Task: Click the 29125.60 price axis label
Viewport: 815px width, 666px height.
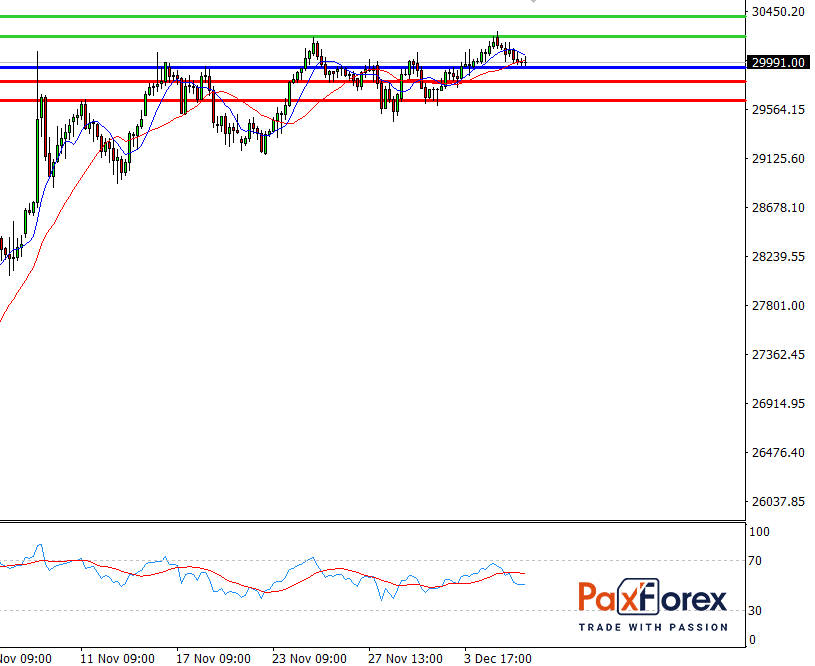Action: click(778, 159)
